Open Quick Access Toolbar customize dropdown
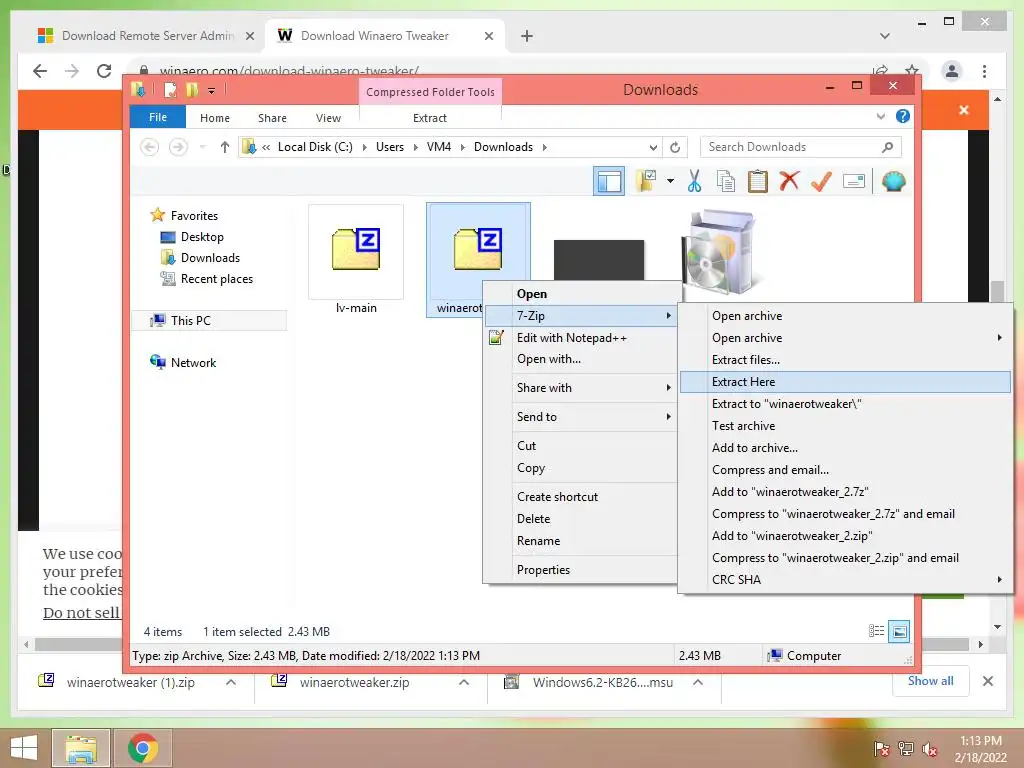Screen dimensions: 1024x768 212,90
